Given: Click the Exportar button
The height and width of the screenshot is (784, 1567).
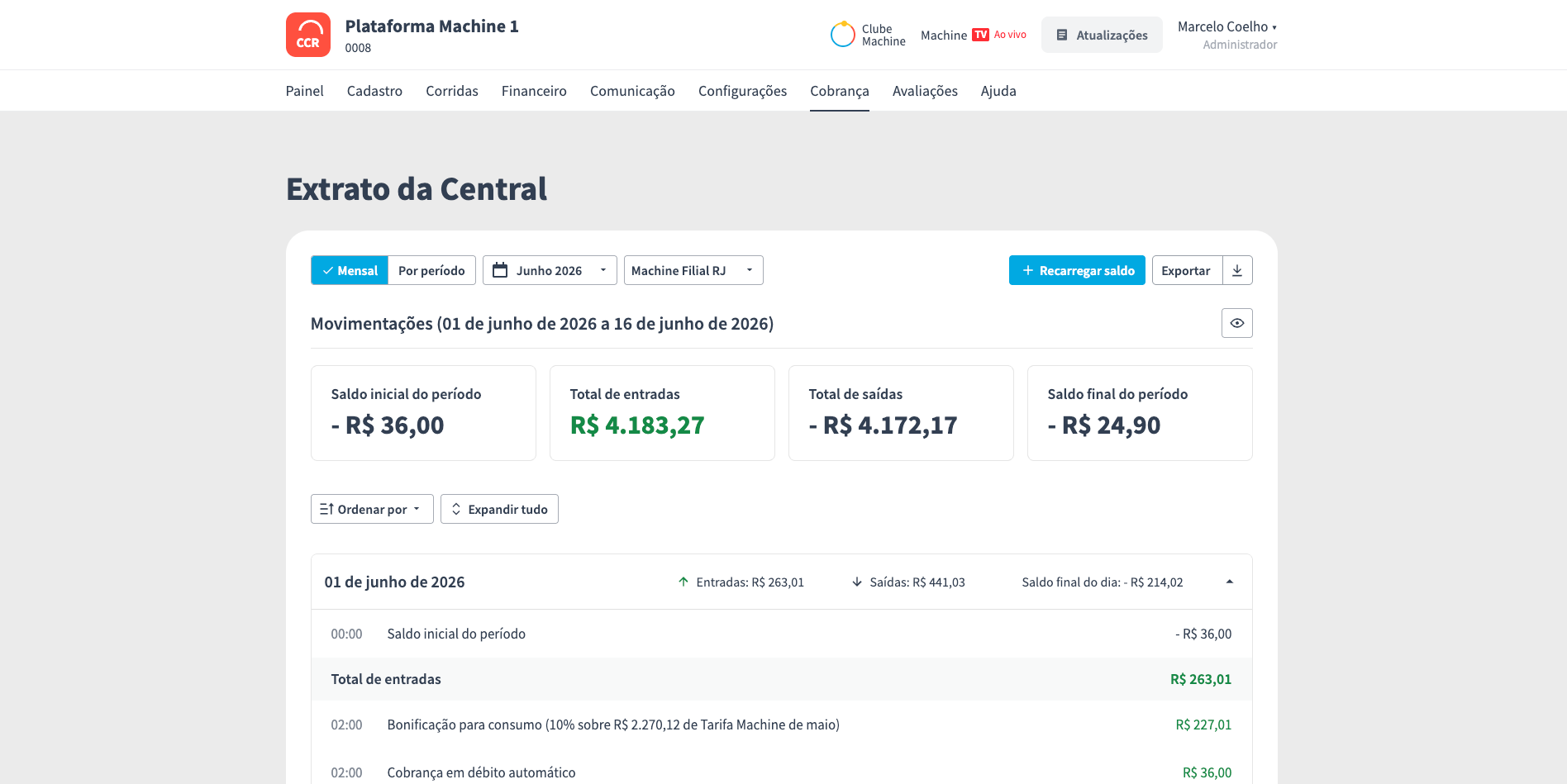Looking at the screenshot, I should (x=1186, y=270).
